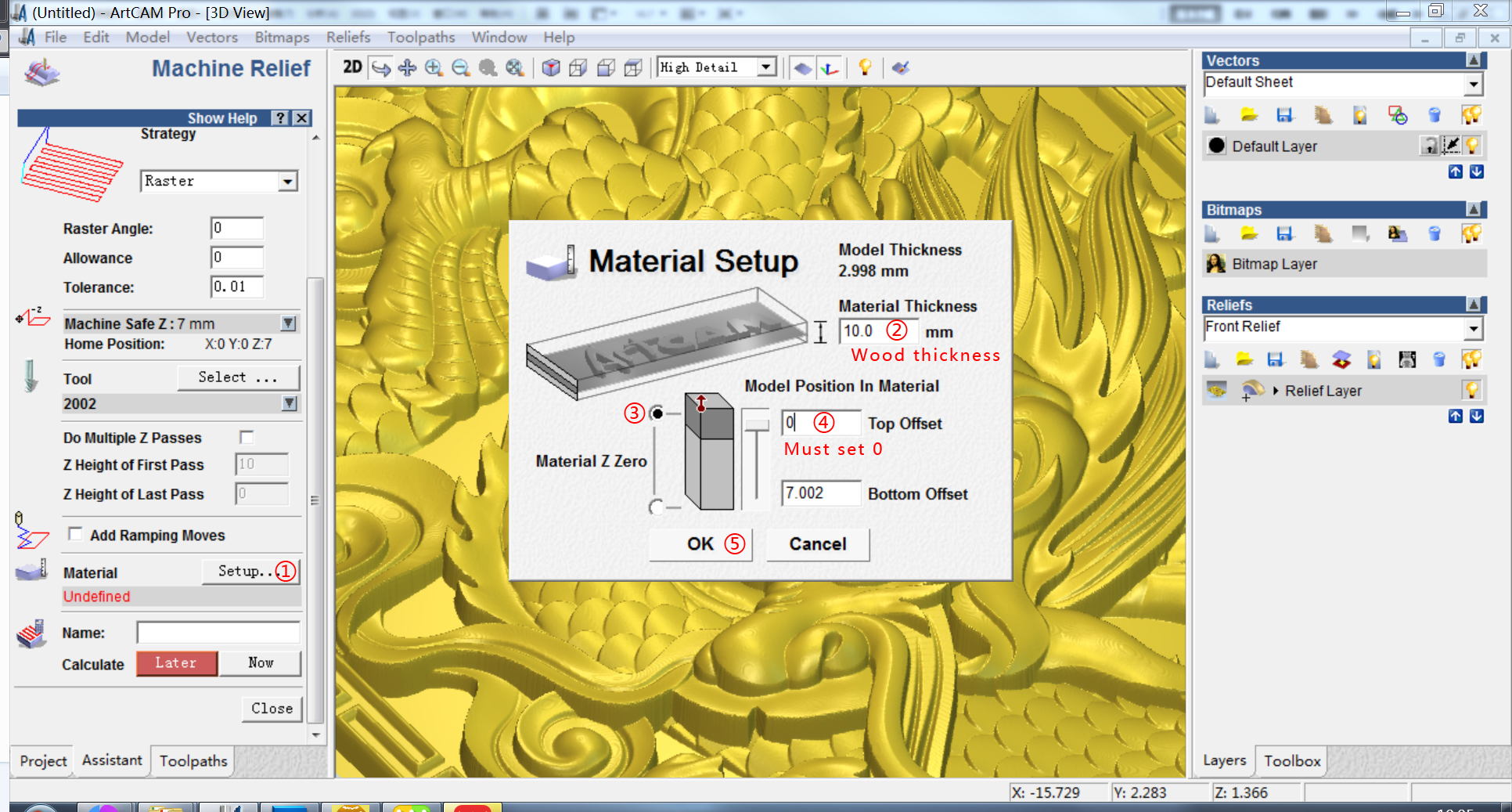The height and width of the screenshot is (812, 1512).
Task: Open the Reliefs menu
Action: (x=348, y=37)
